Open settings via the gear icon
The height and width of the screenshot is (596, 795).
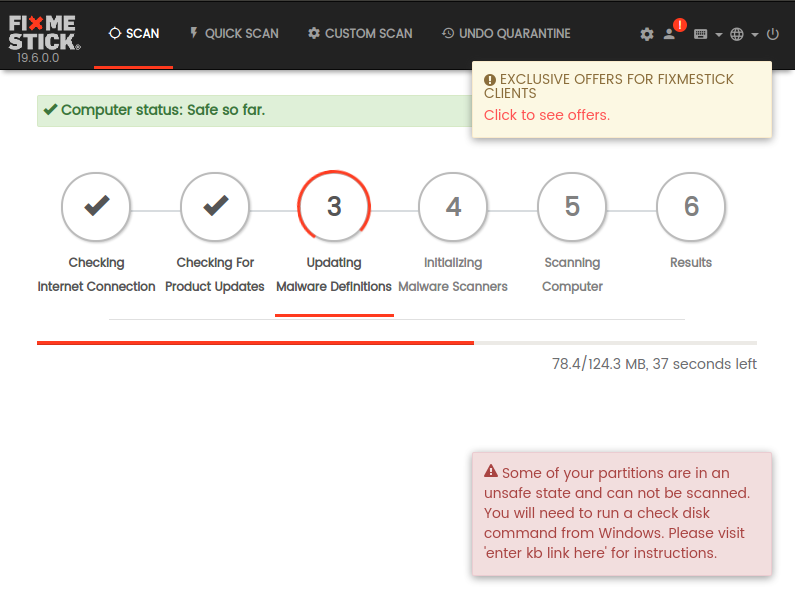click(x=647, y=34)
